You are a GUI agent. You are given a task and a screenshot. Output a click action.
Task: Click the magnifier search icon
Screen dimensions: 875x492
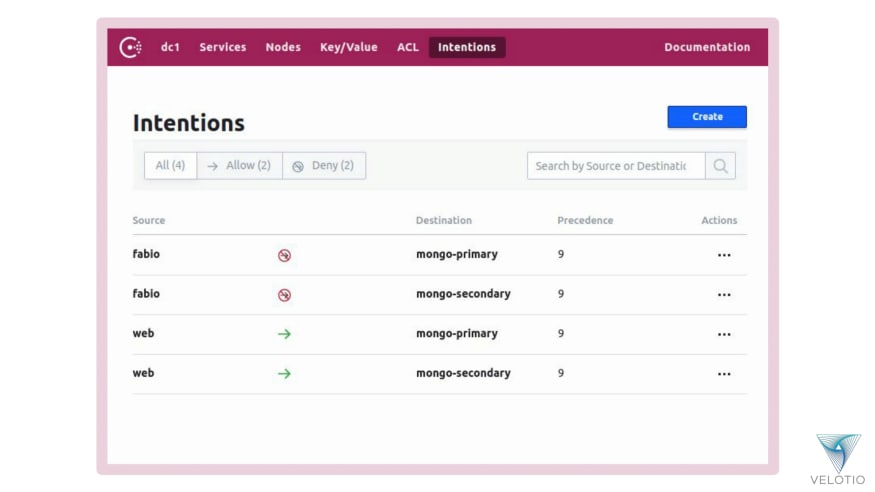(x=720, y=166)
